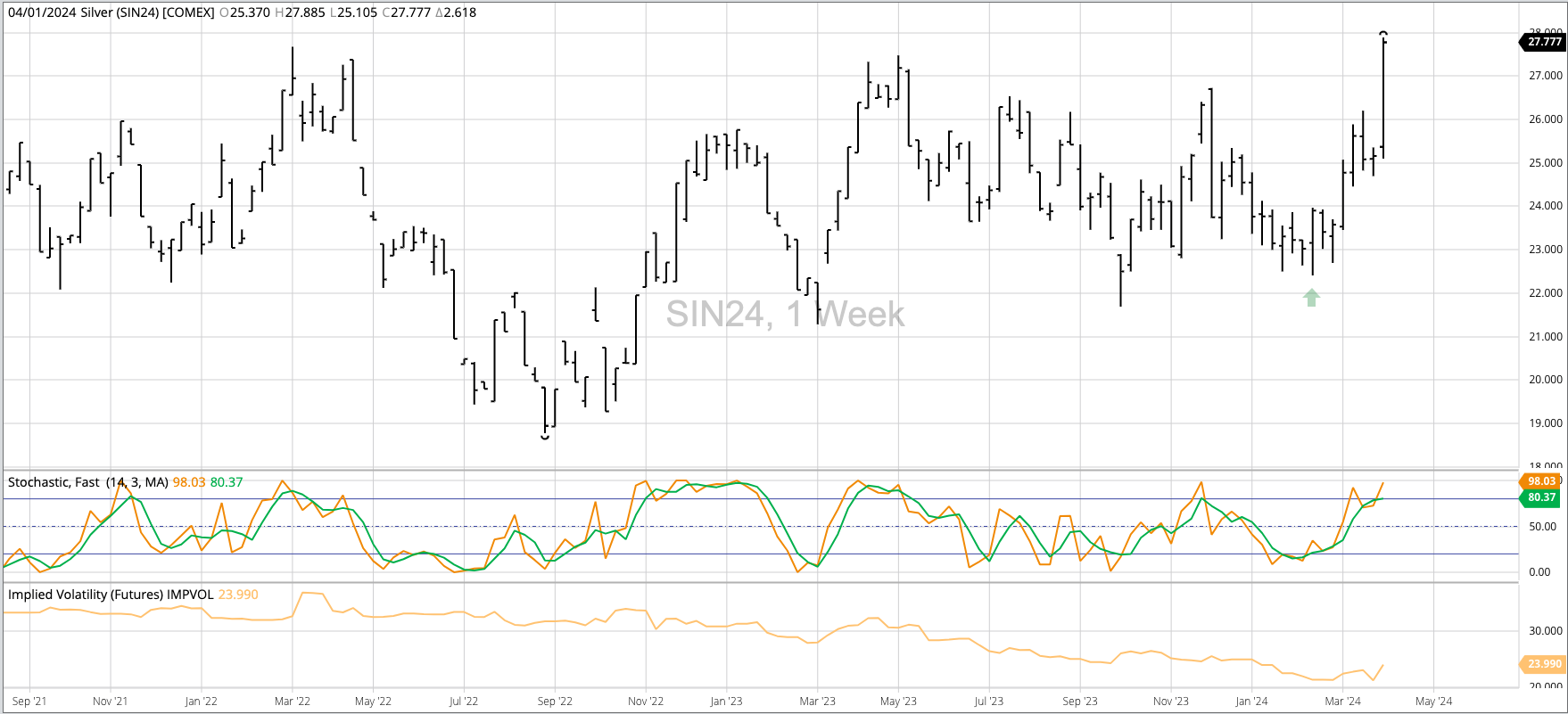Image resolution: width=1568 pixels, height=714 pixels.
Task: Click the Jan '23 date on time axis
Action: (726, 702)
